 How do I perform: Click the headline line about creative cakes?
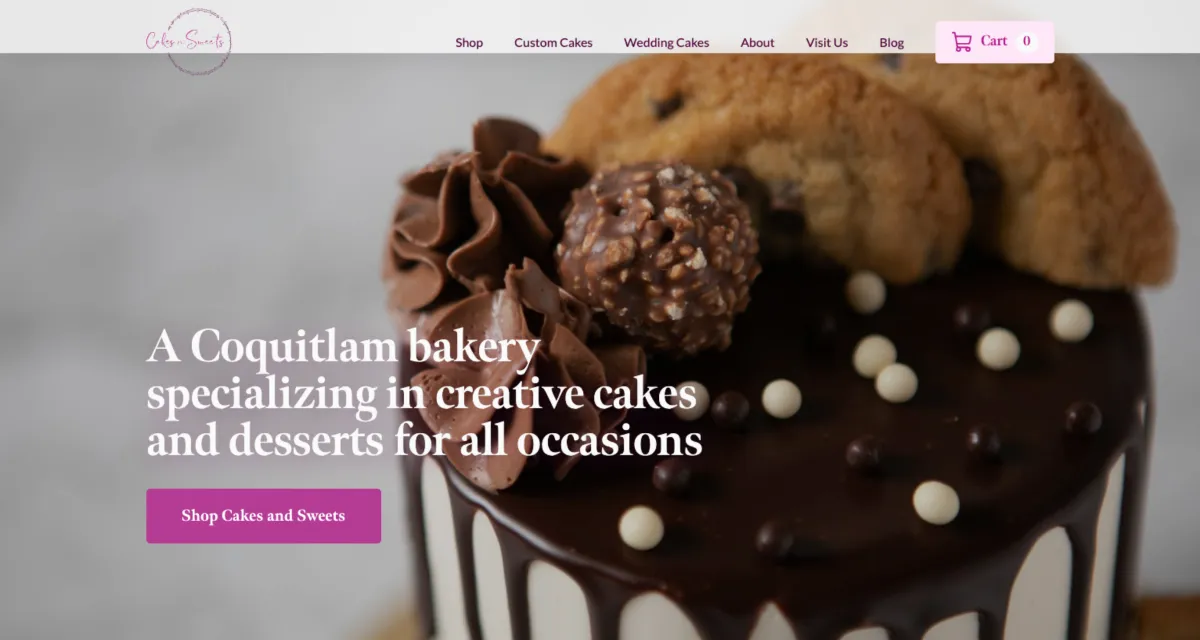click(421, 395)
